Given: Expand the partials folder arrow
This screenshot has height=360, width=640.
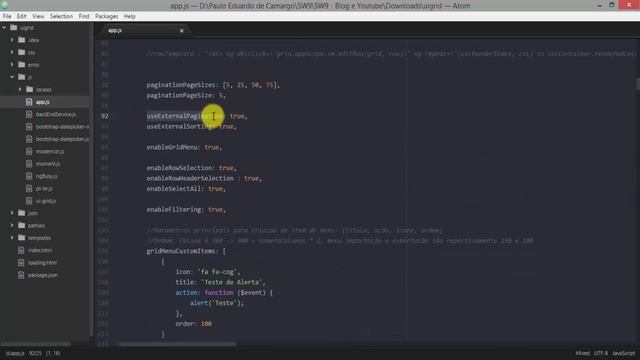Looking at the screenshot, I should pyautogui.click(x=12, y=225).
